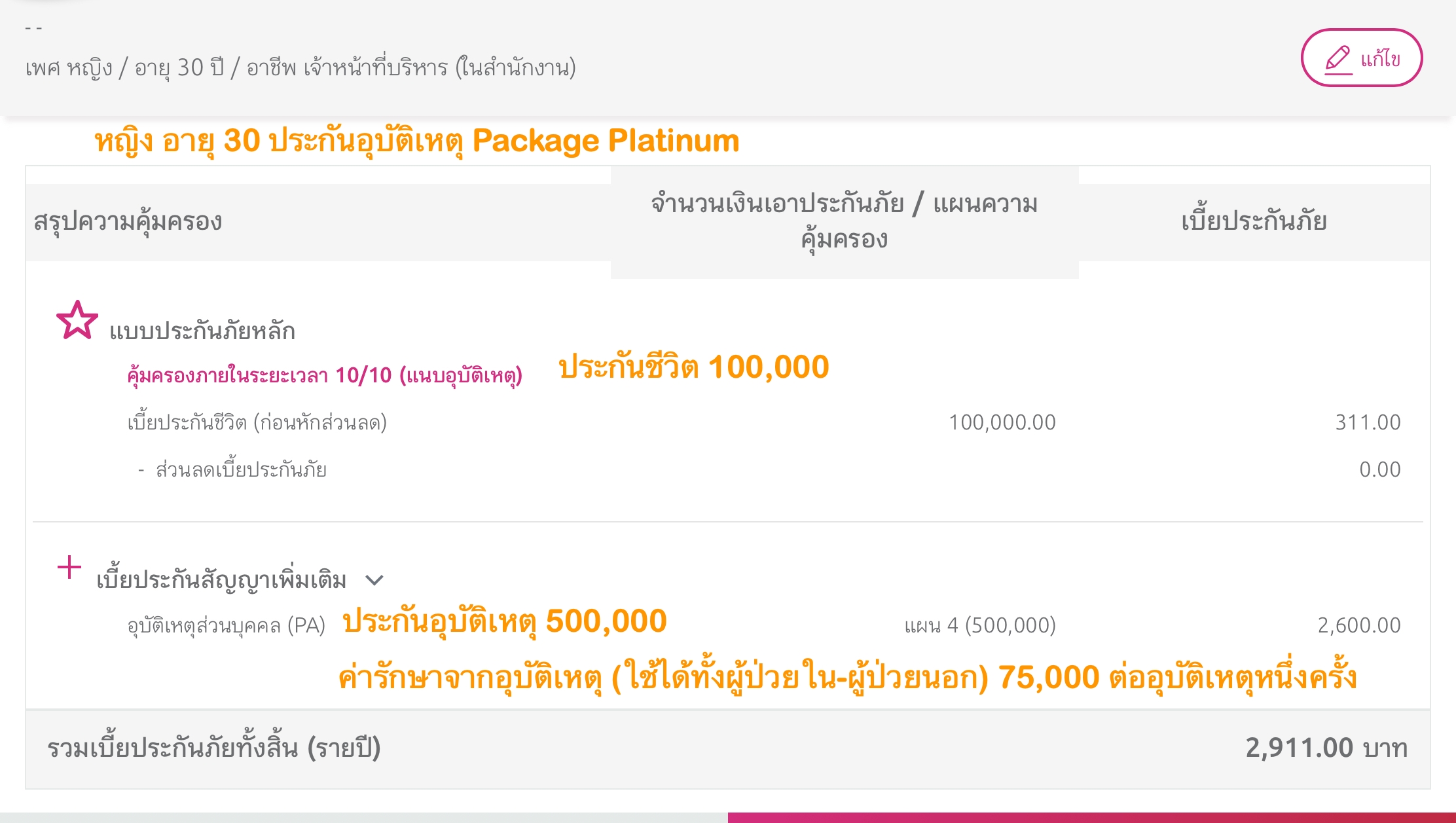1456x823 pixels.
Task: Select the แบบประกันภัยหลัก heading
Action: pyautogui.click(x=202, y=331)
